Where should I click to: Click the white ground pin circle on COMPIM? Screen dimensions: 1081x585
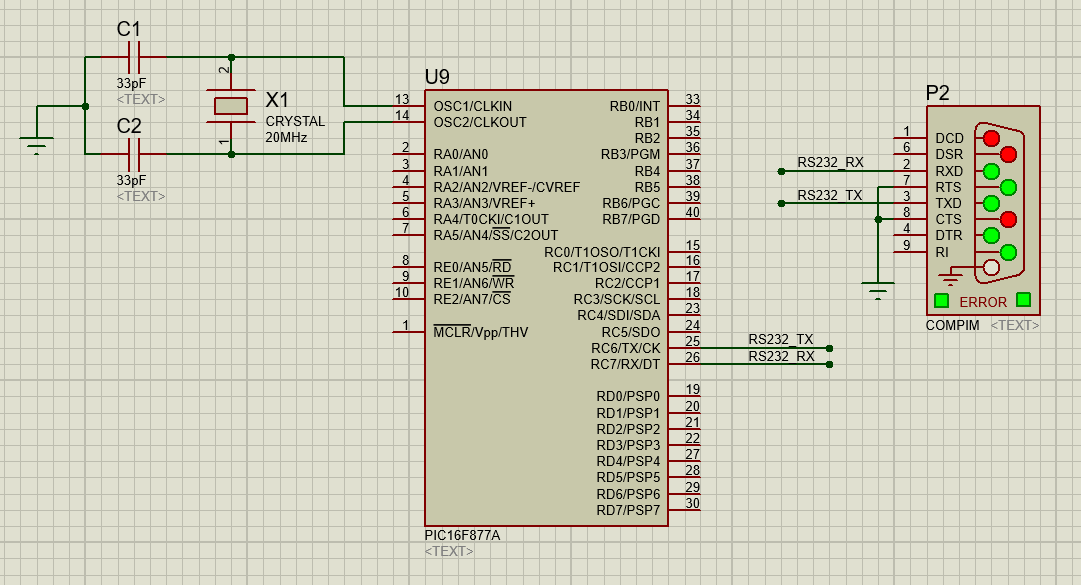991,267
